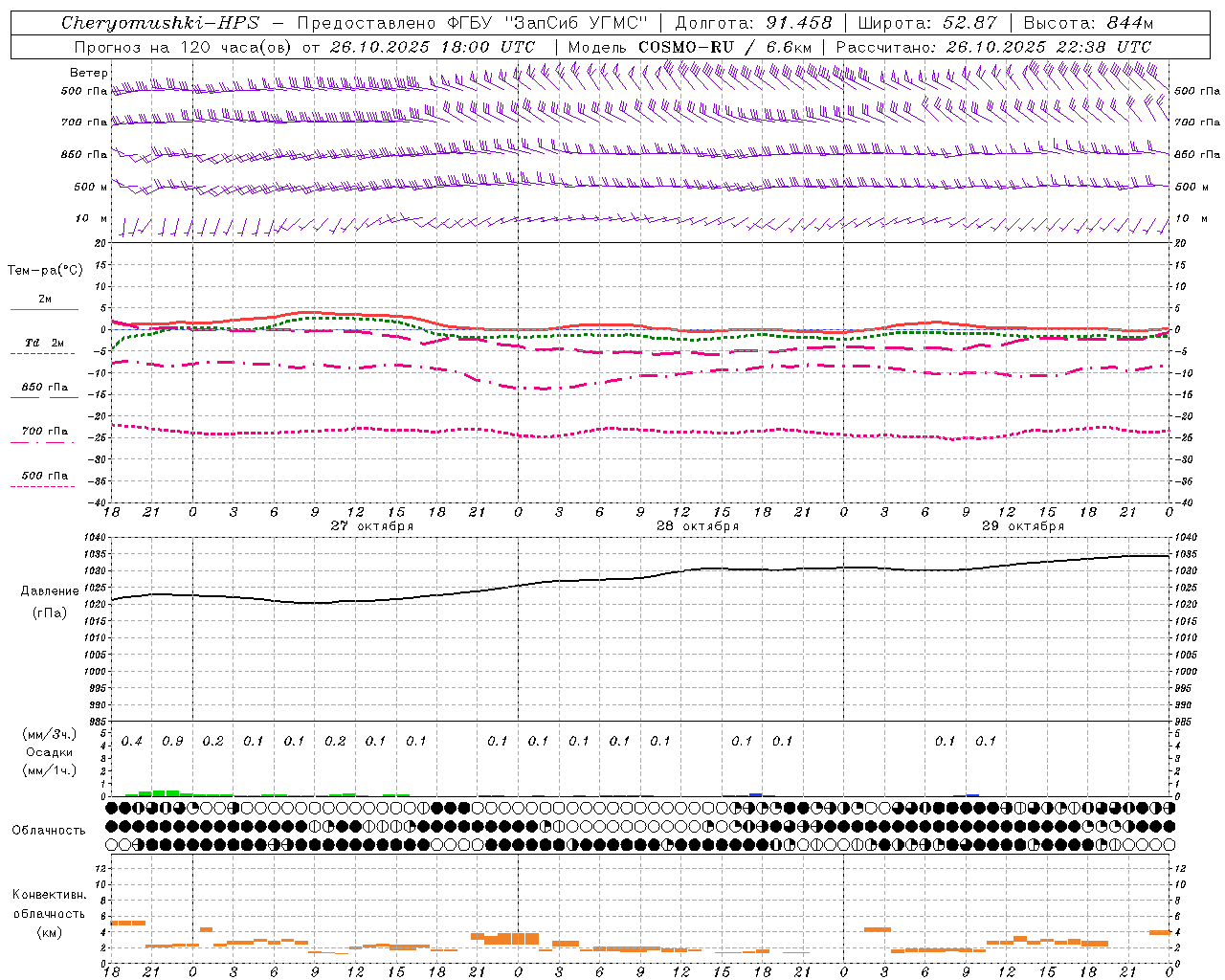Click the 0.4 precipitation value
Screen dimensions: 1225x980
(132, 741)
